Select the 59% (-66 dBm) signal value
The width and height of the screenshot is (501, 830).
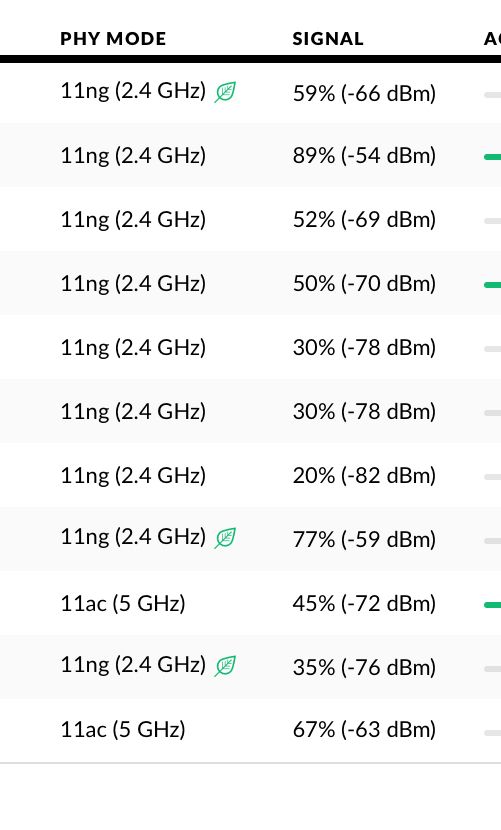tap(364, 93)
